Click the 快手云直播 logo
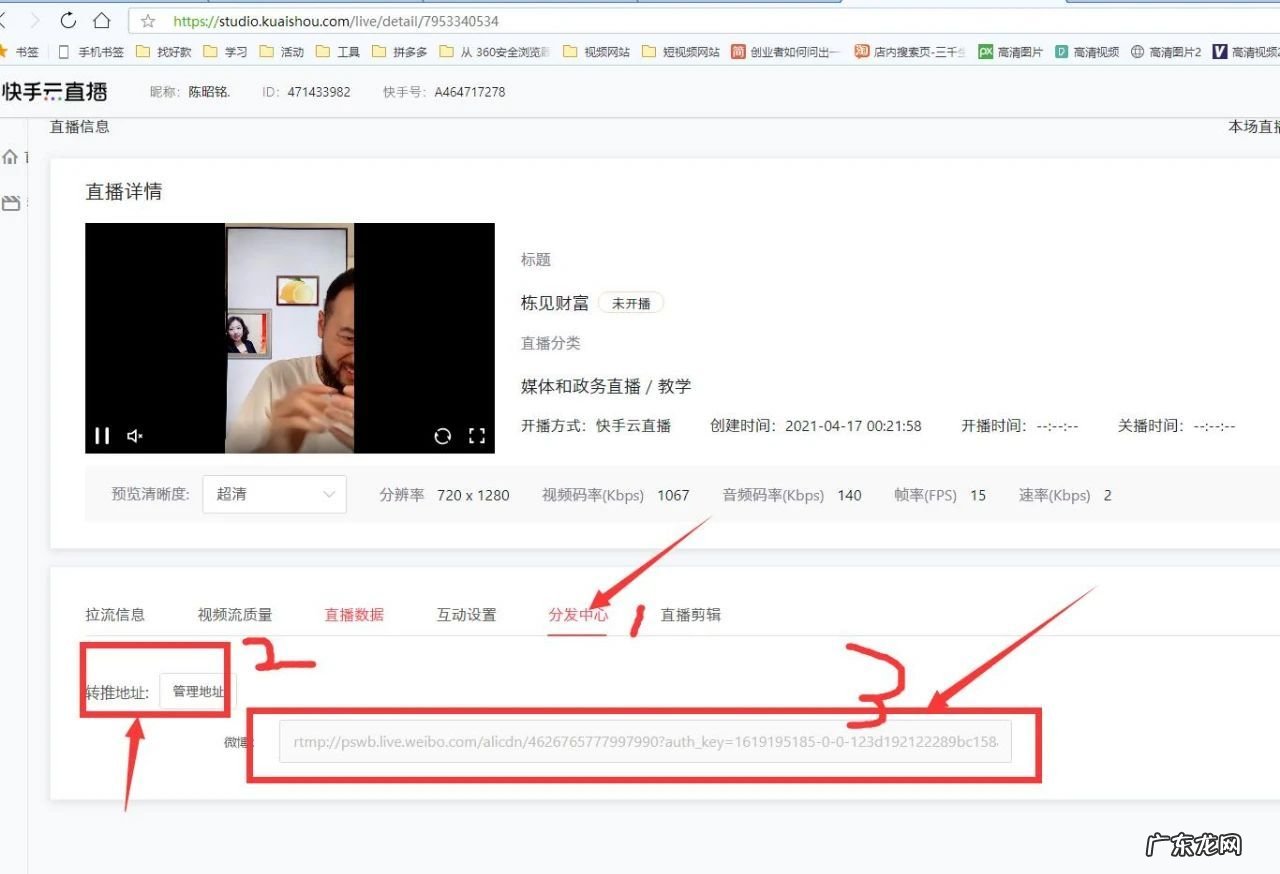1280x874 pixels. [x=57, y=91]
